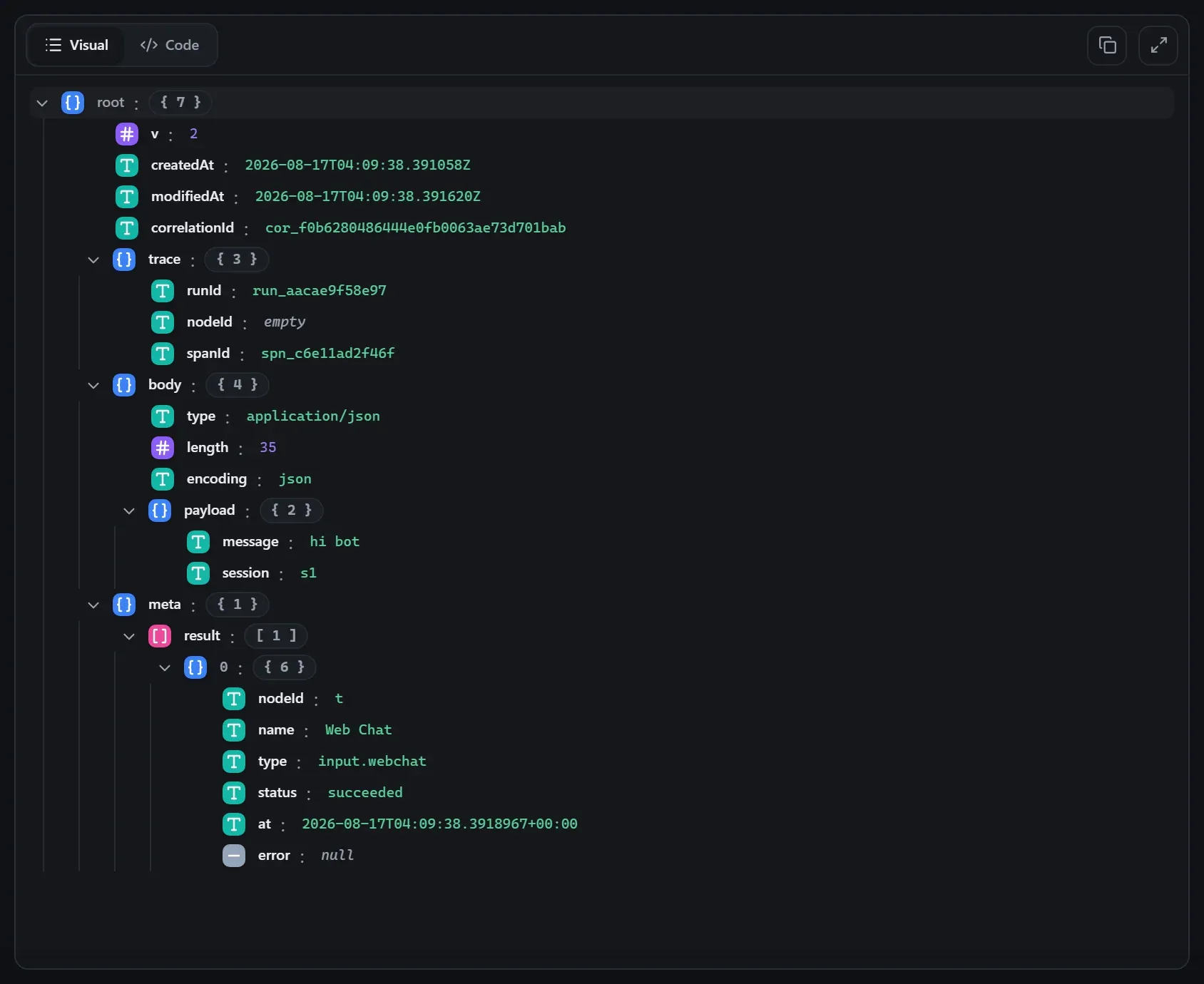Click the text type icon beside modifiedAt

[127, 197]
